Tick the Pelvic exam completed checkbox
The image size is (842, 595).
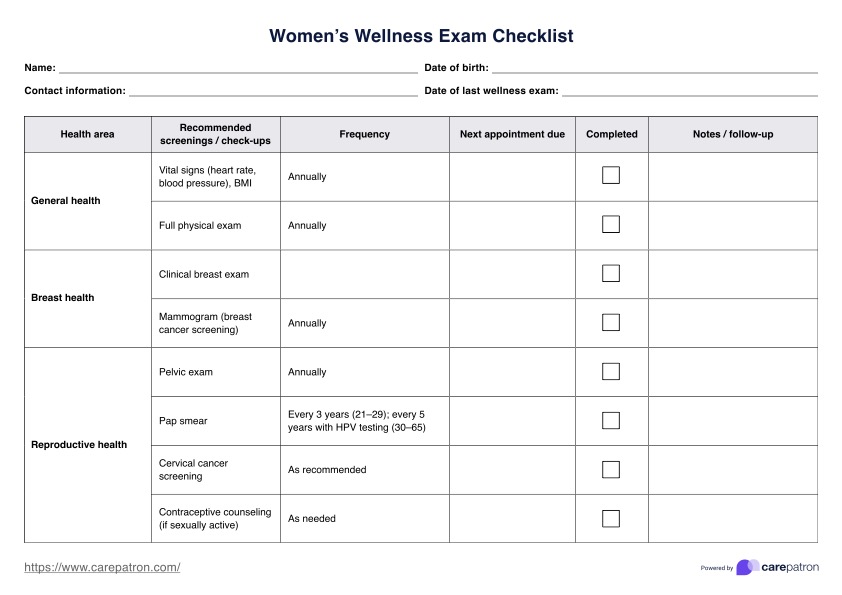pyautogui.click(x=611, y=372)
